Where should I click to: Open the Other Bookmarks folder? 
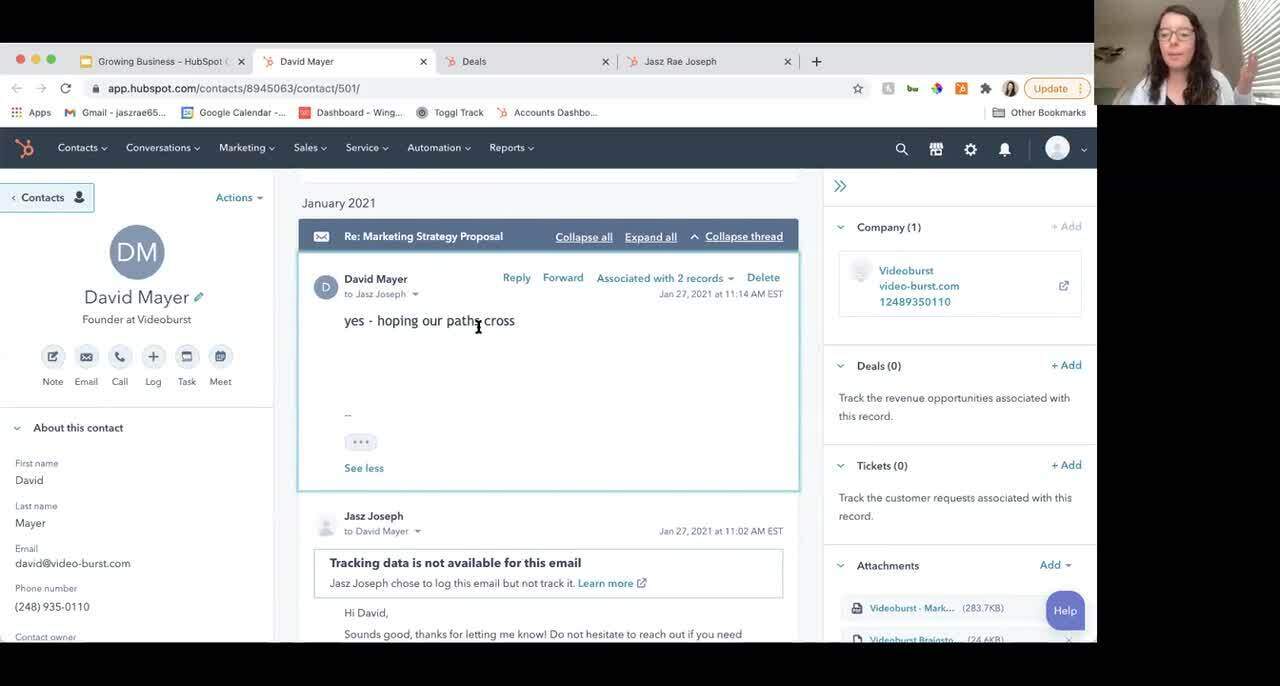click(x=1039, y=113)
